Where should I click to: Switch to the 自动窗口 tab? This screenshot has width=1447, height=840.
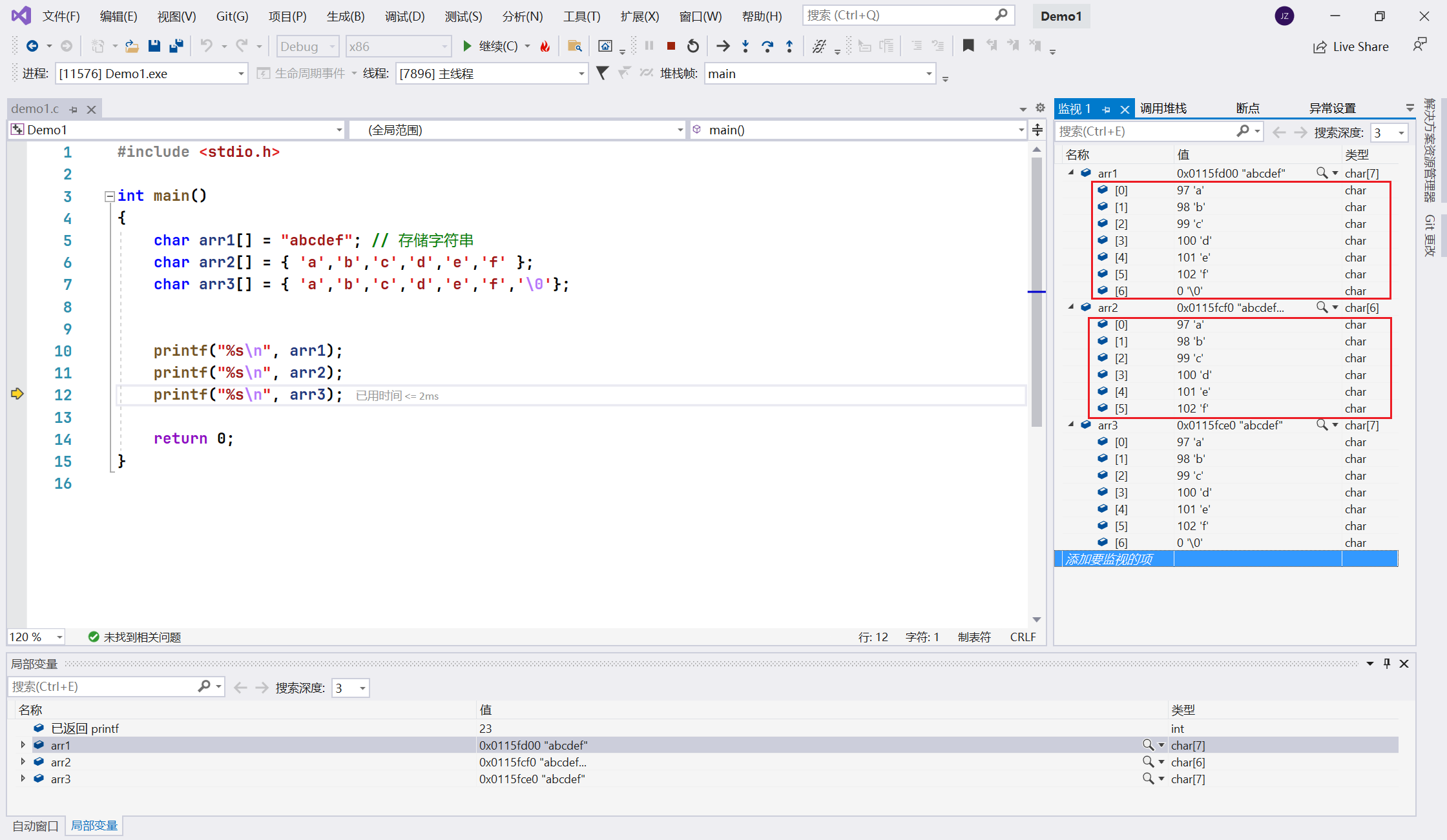[36, 826]
